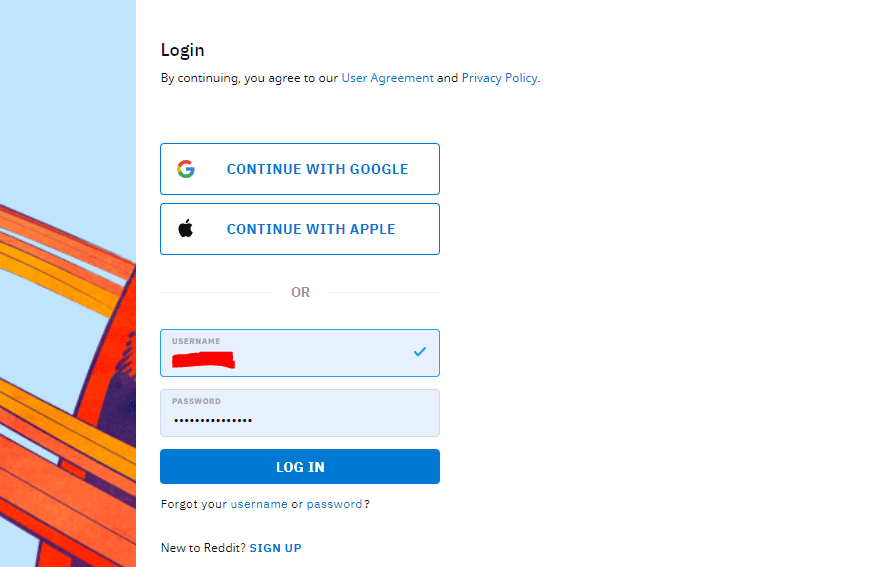This screenshot has height=567, width=880.
Task: Open the User Agreement link
Action: [x=387, y=78]
